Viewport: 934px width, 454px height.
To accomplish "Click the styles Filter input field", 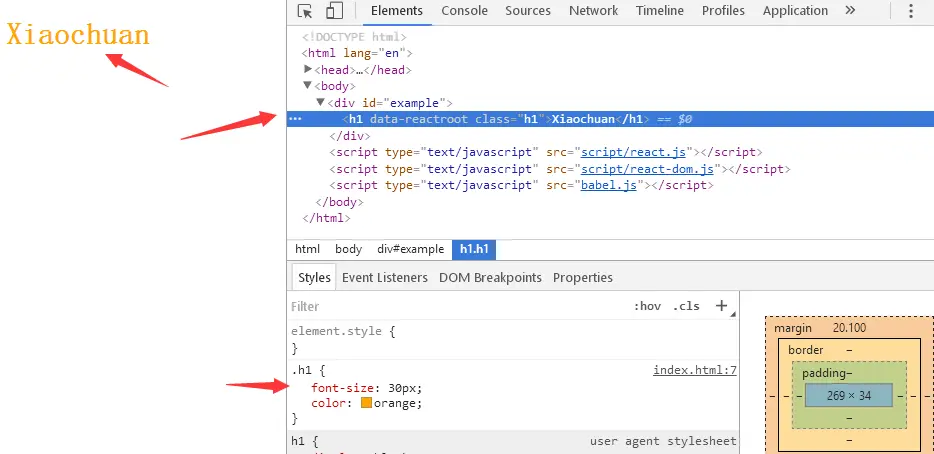I will (x=459, y=306).
